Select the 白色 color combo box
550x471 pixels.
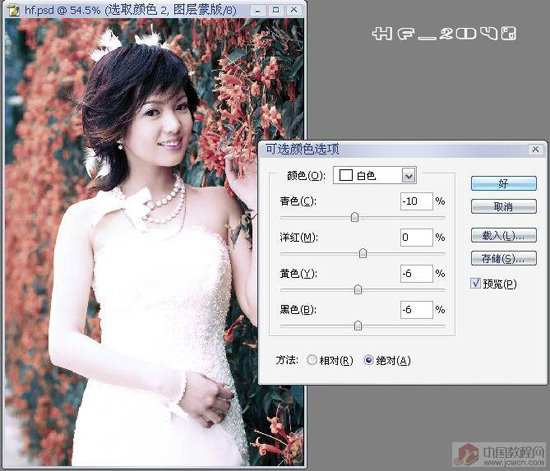(x=375, y=175)
